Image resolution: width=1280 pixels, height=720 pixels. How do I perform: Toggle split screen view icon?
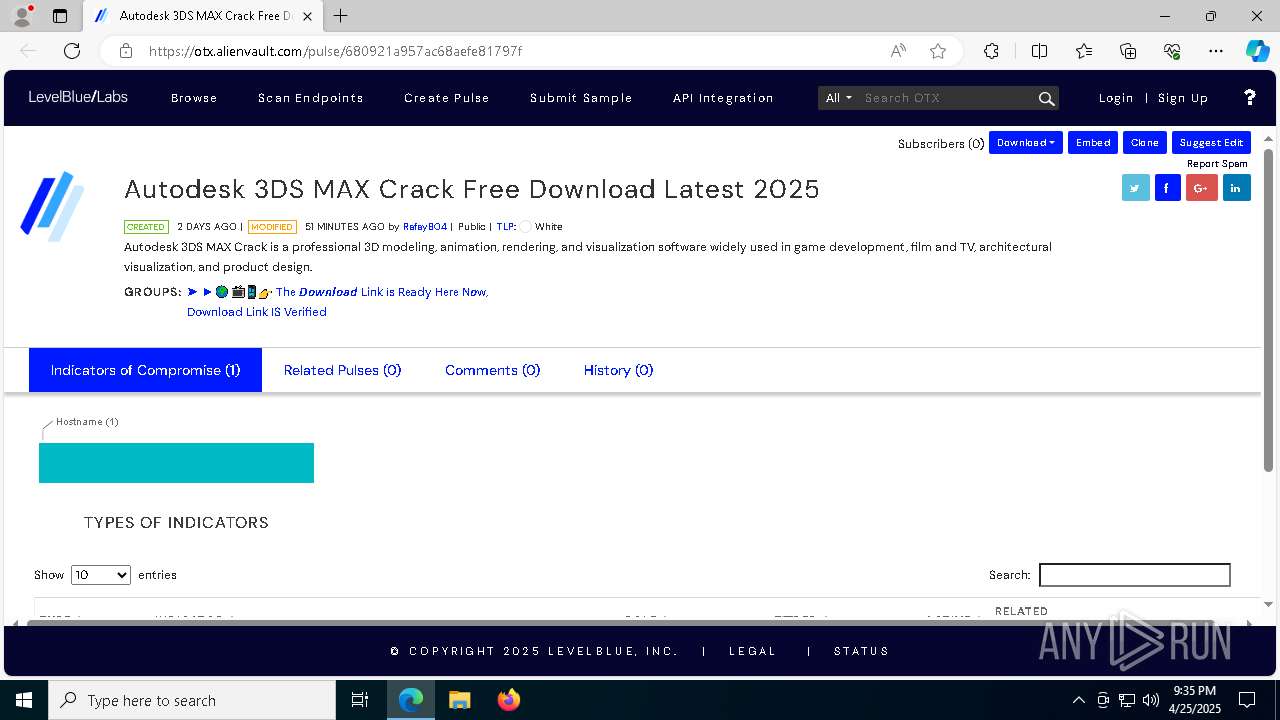point(1039,51)
